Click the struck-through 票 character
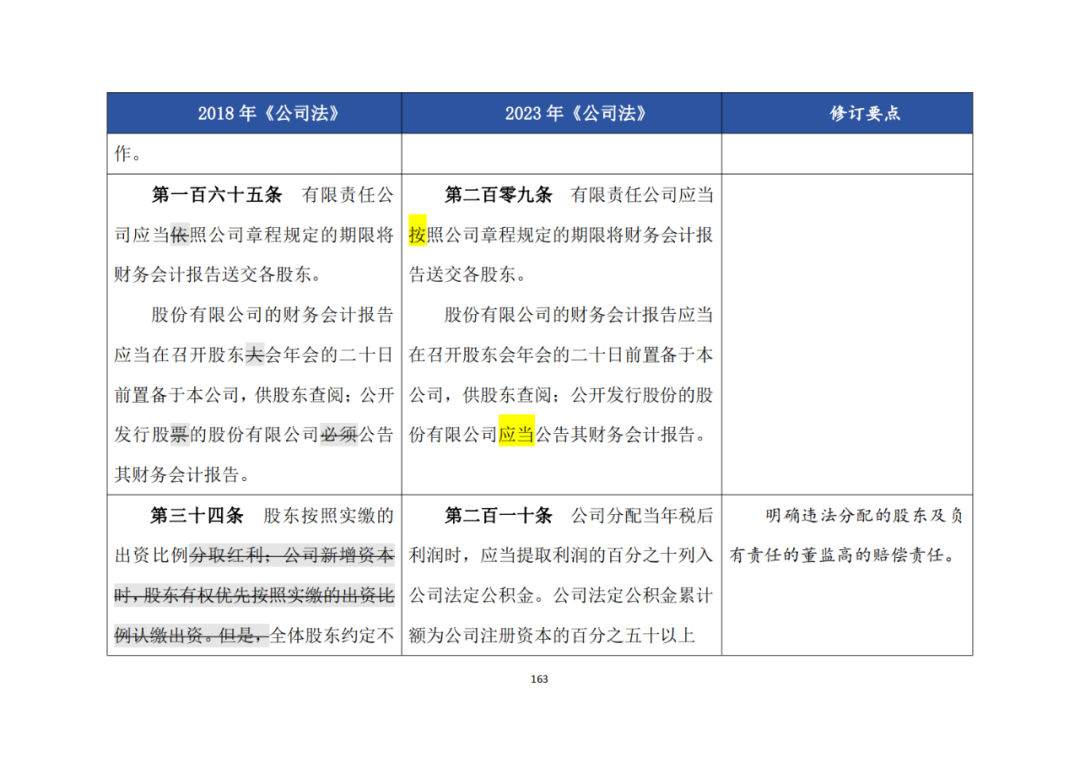The height and width of the screenshot is (763, 1080). (x=180, y=435)
